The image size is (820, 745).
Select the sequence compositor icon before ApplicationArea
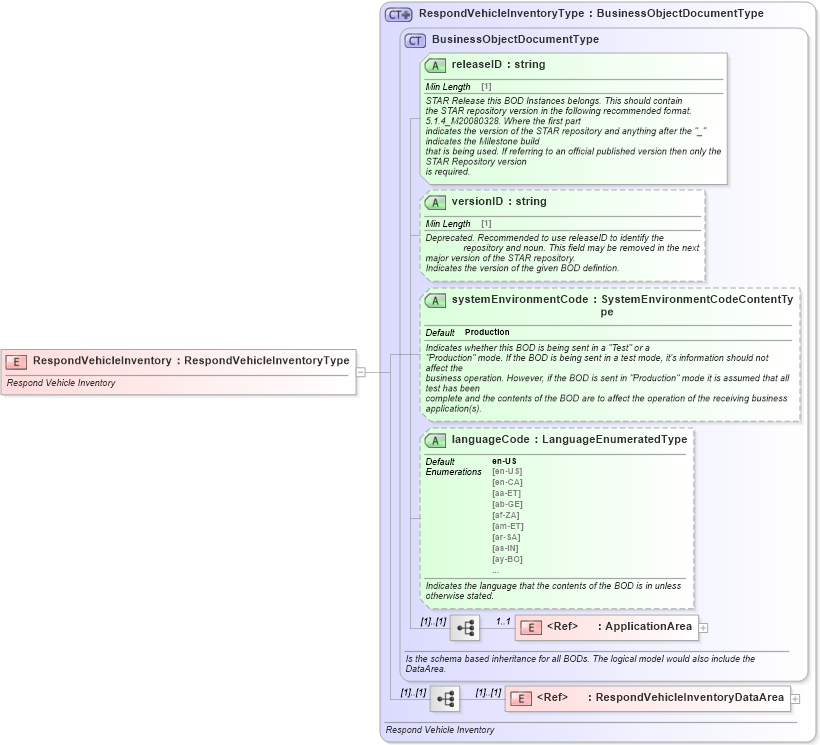pyautogui.click(x=463, y=626)
